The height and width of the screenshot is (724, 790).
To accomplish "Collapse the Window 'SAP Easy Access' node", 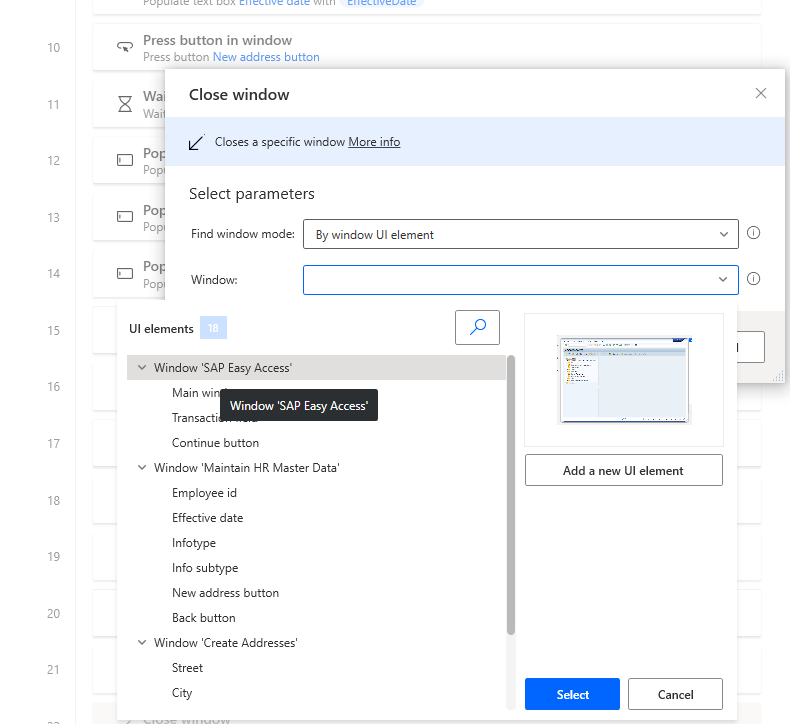I will 142,368.
